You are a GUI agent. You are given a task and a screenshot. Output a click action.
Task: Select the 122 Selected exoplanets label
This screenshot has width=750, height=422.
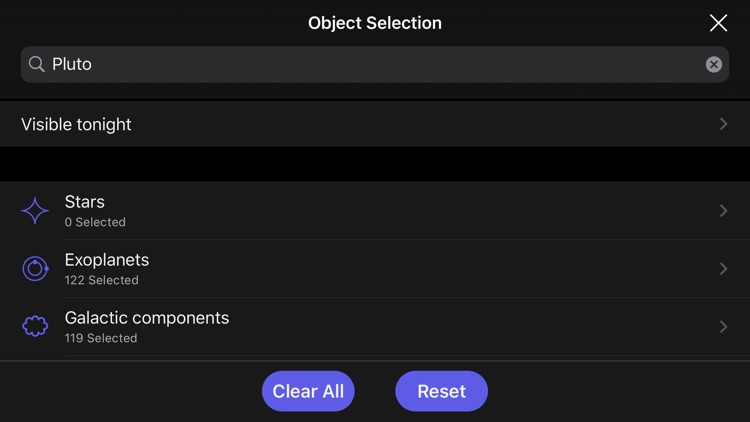(x=101, y=280)
